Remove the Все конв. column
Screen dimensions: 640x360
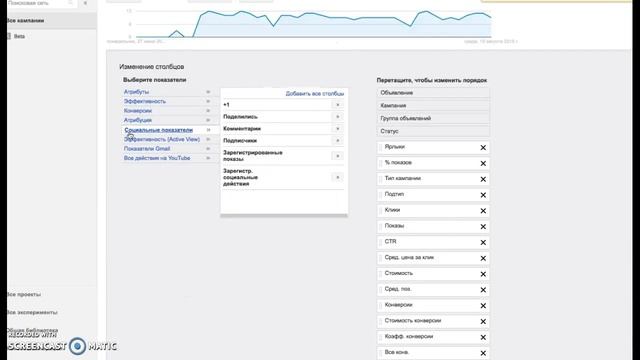pos(483,353)
